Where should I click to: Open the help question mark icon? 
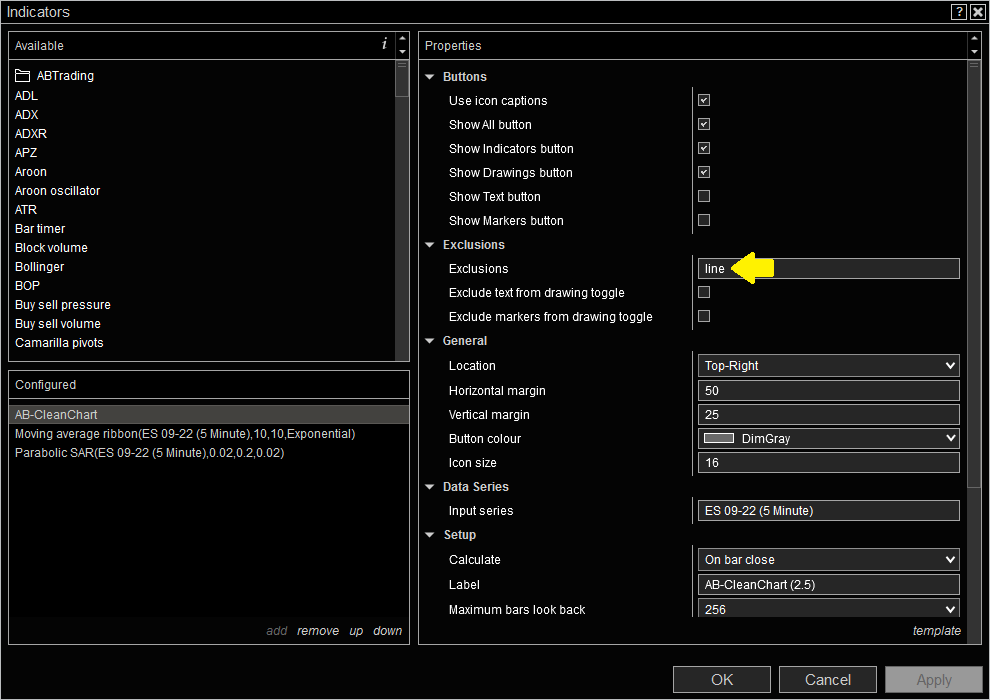point(958,11)
